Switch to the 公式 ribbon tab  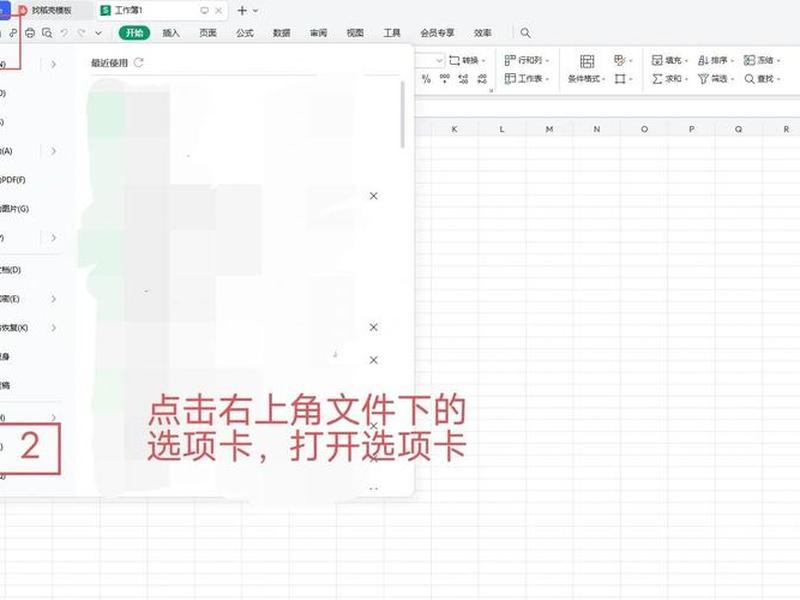244,33
